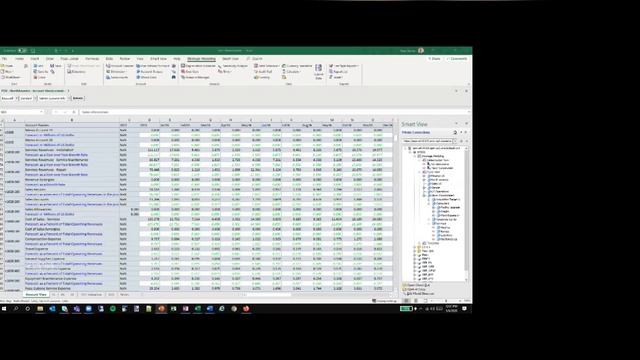Switch to Normal view in status bar
Image resolution: width=640 pixels, height=360 pixels.
(x=406, y=301)
